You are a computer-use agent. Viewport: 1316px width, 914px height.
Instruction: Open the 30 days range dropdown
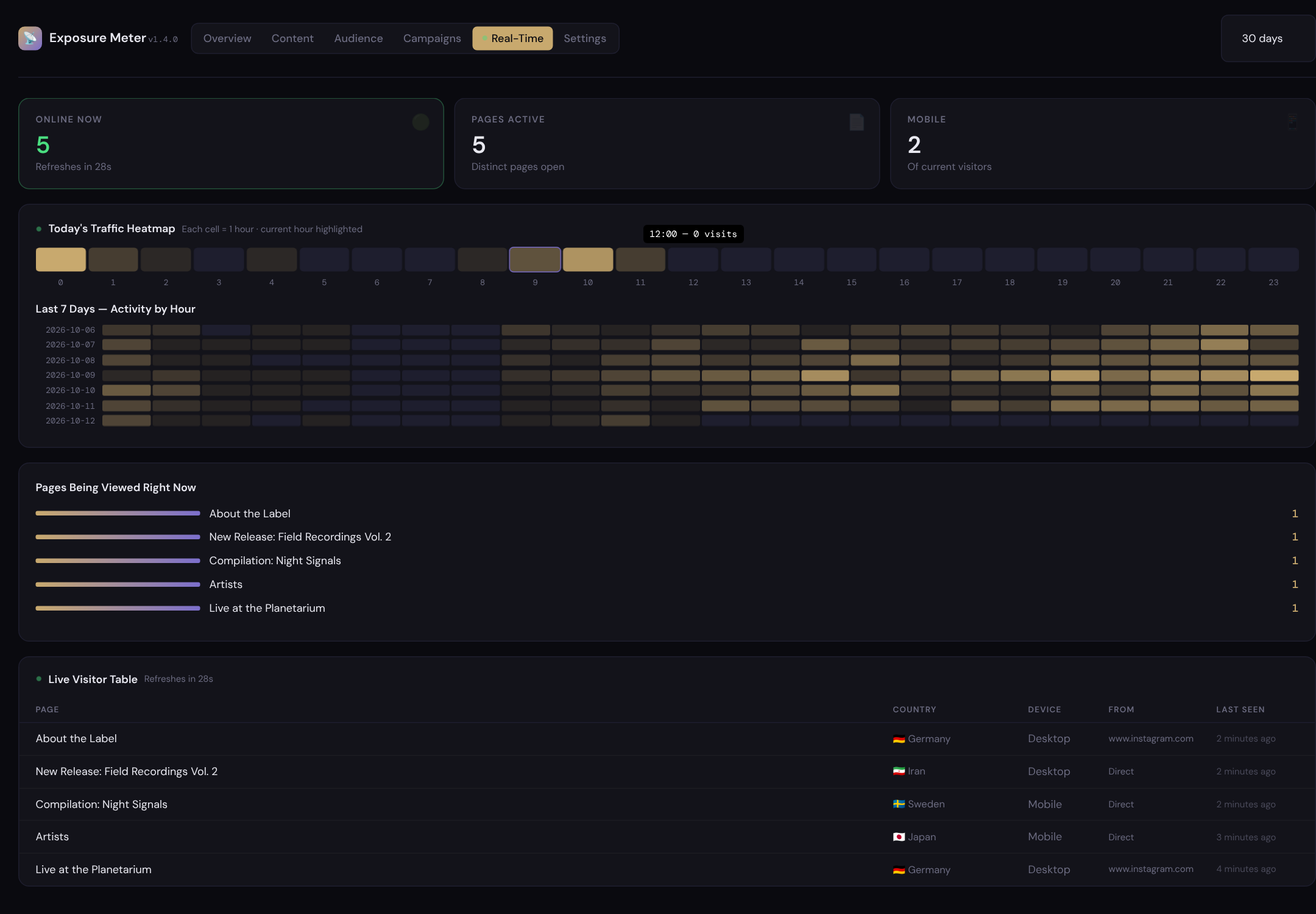(1268, 38)
